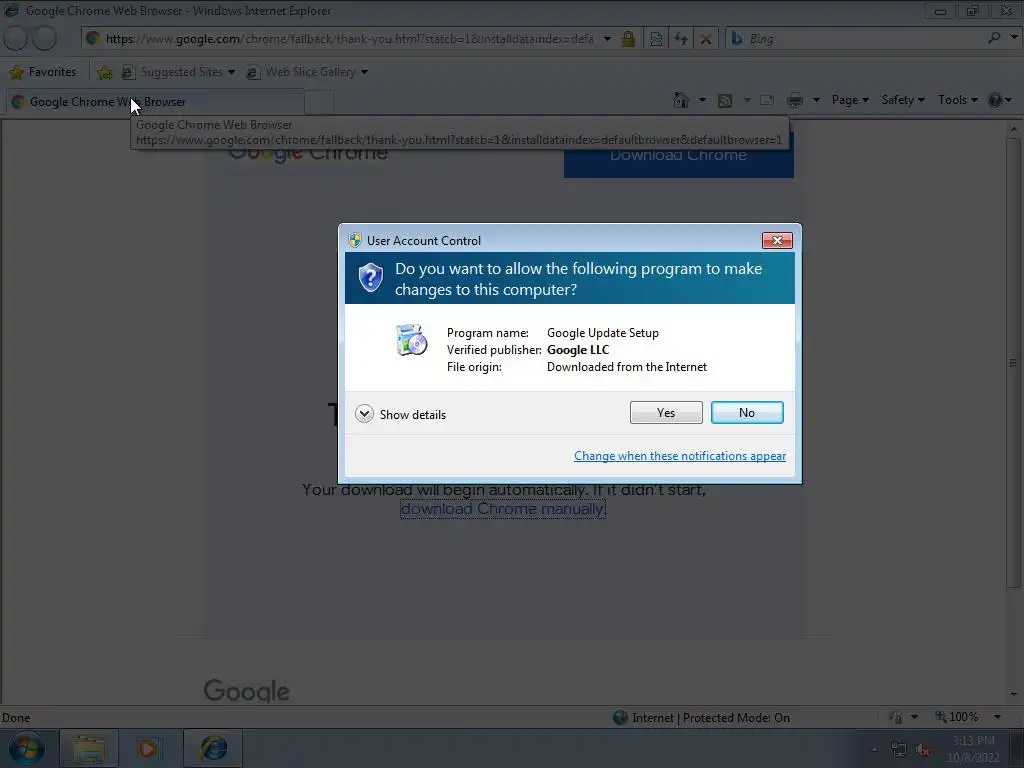1024x768 pixels.
Task: Open the address bar history dropdown arrow
Action: pyautogui.click(x=607, y=39)
